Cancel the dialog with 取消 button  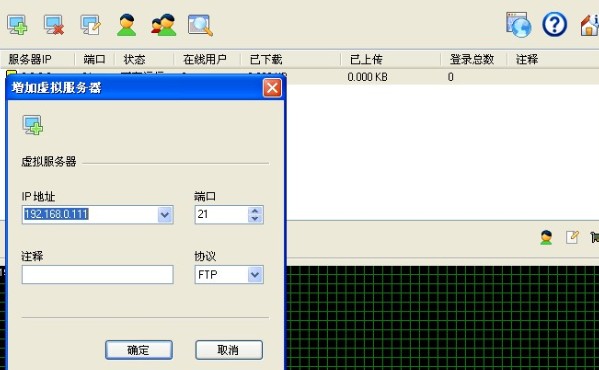(229, 350)
